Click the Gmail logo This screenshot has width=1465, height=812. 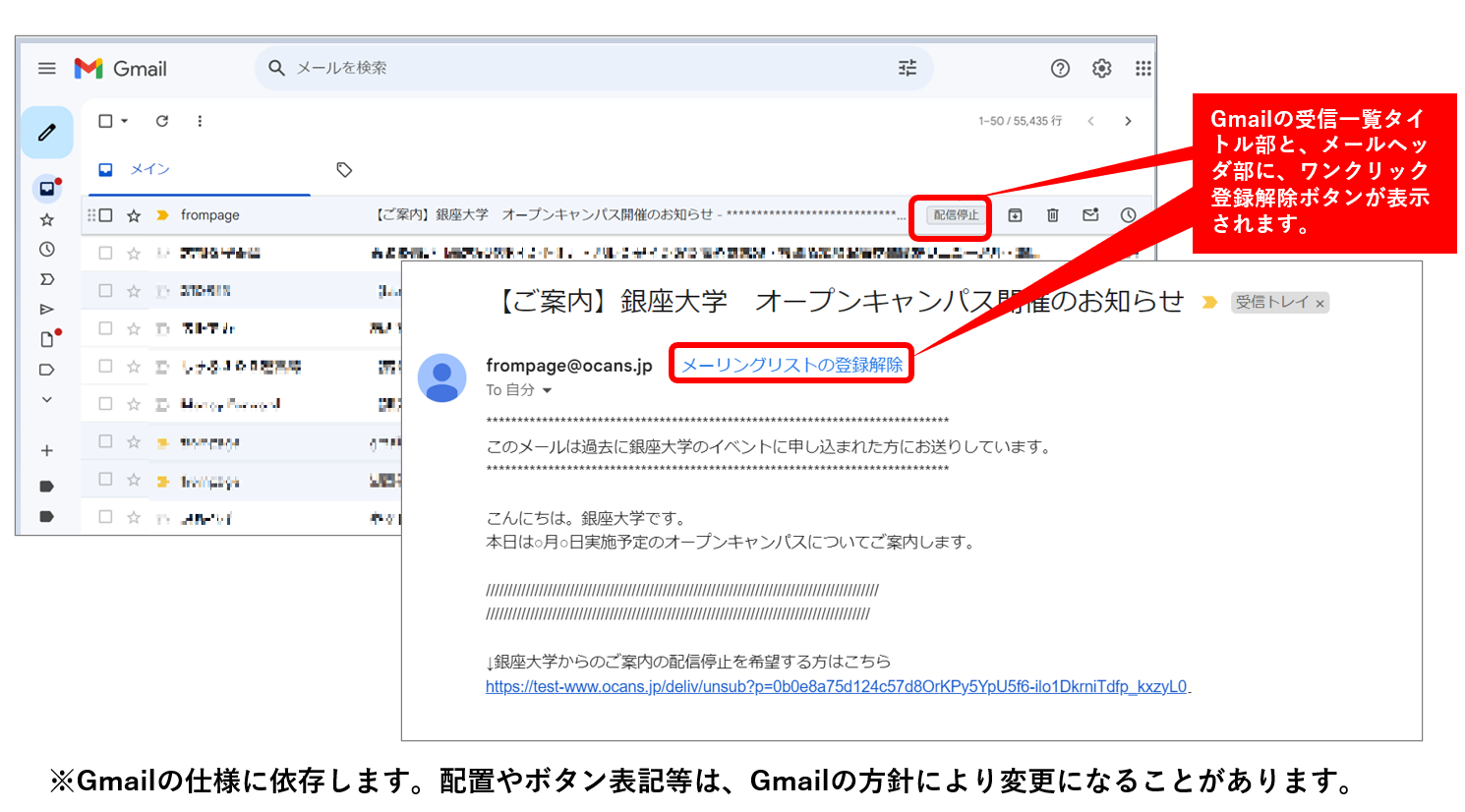click(x=120, y=68)
